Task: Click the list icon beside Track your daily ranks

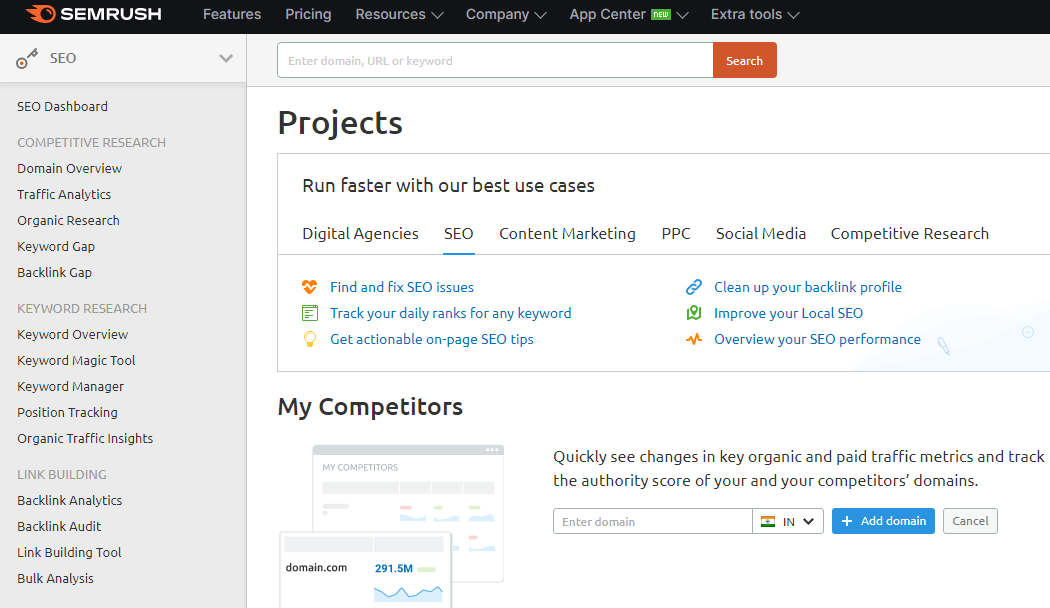Action: 309,313
